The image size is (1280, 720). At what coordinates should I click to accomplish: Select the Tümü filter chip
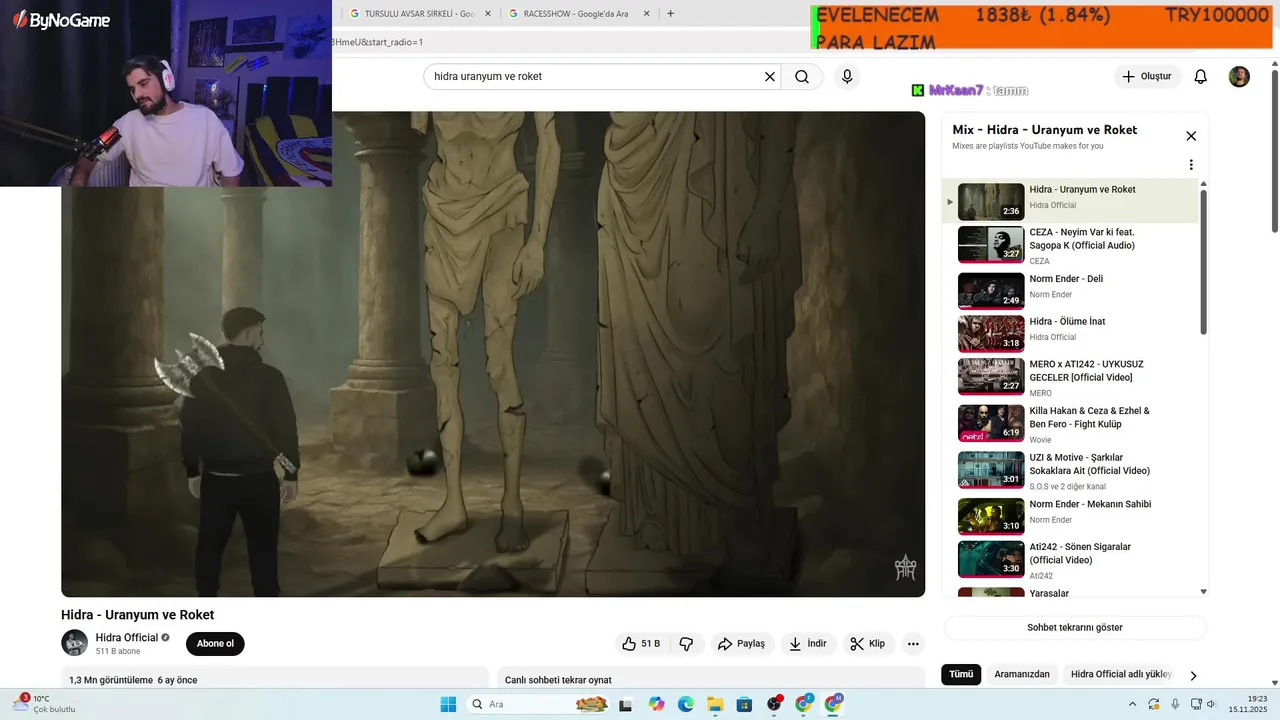(x=961, y=674)
